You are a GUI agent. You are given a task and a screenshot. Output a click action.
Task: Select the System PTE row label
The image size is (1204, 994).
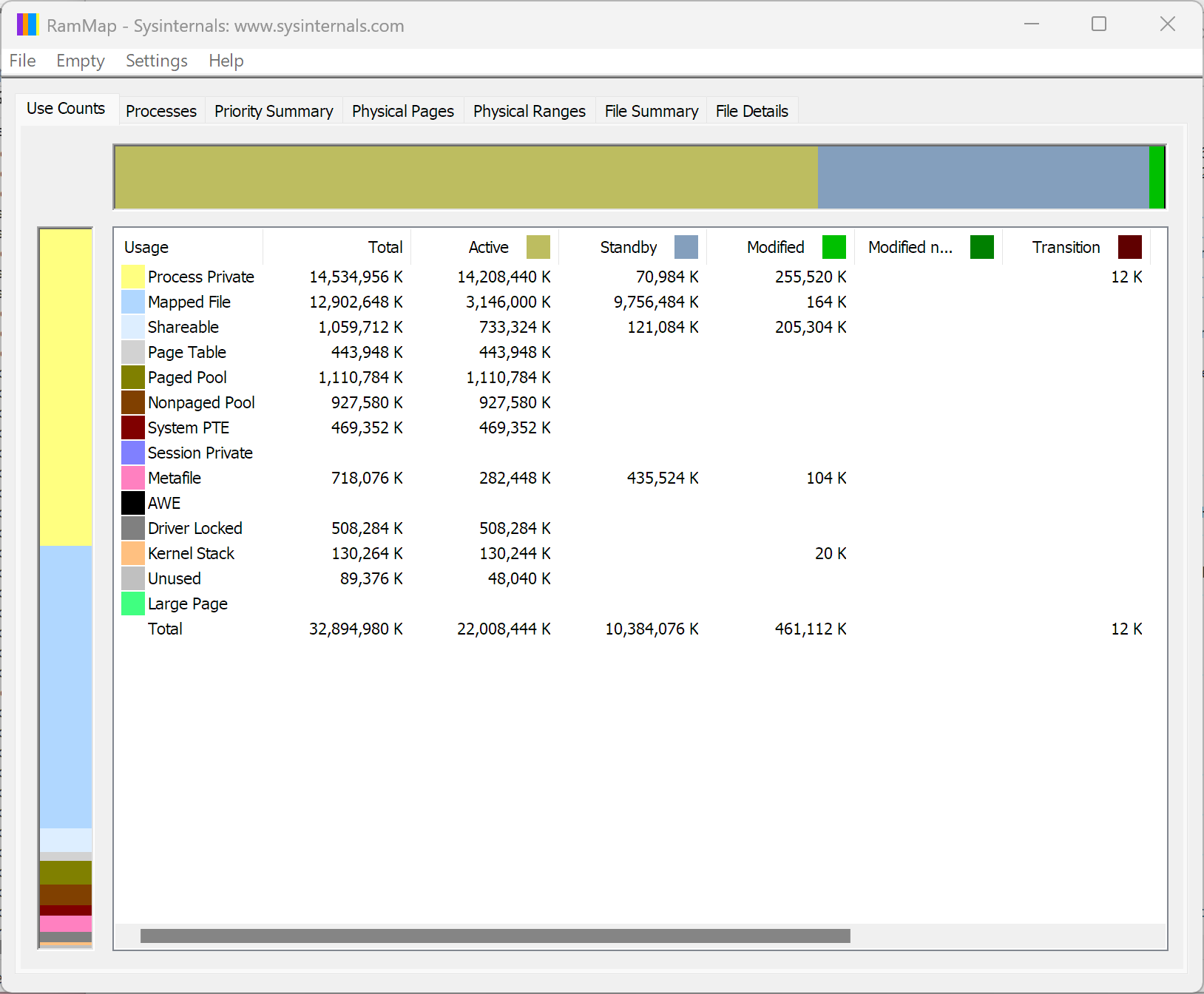coord(189,427)
